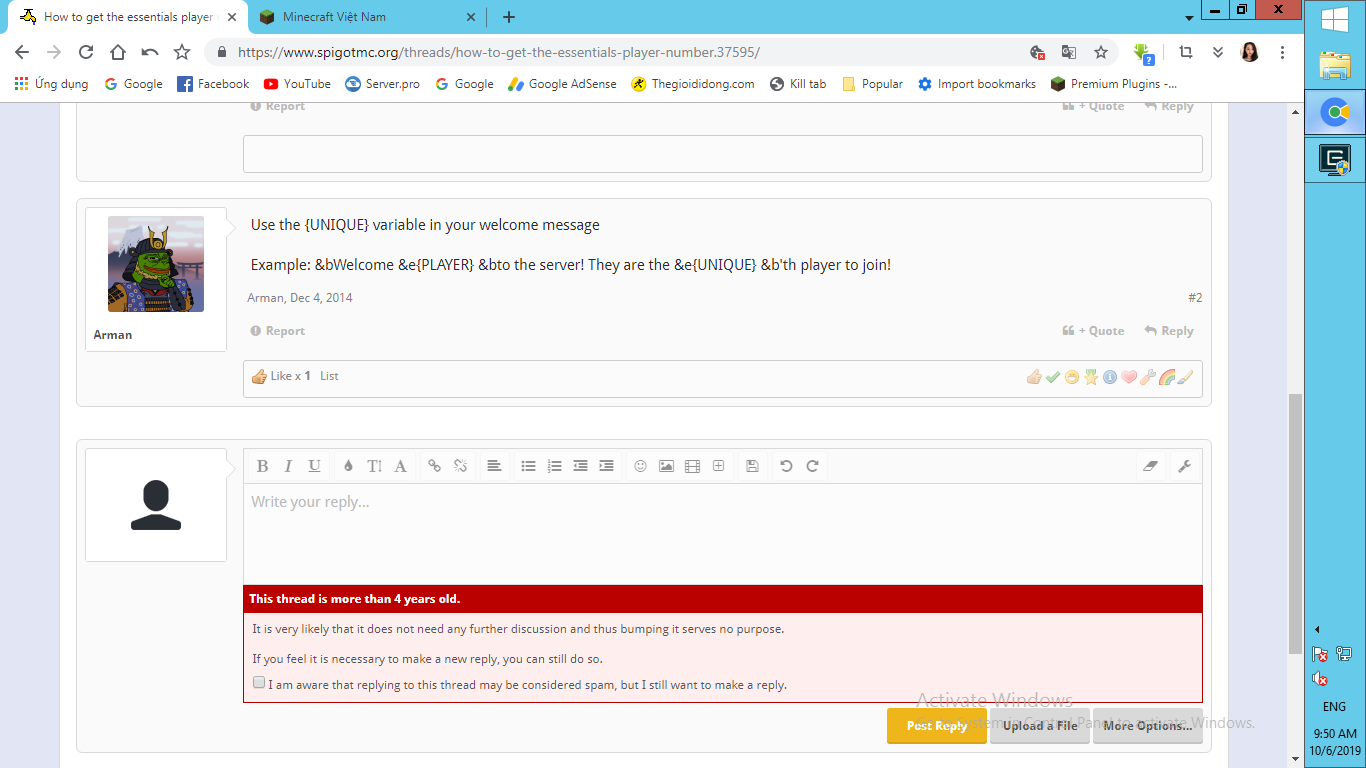Indent the text in the editor

click(x=606, y=466)
